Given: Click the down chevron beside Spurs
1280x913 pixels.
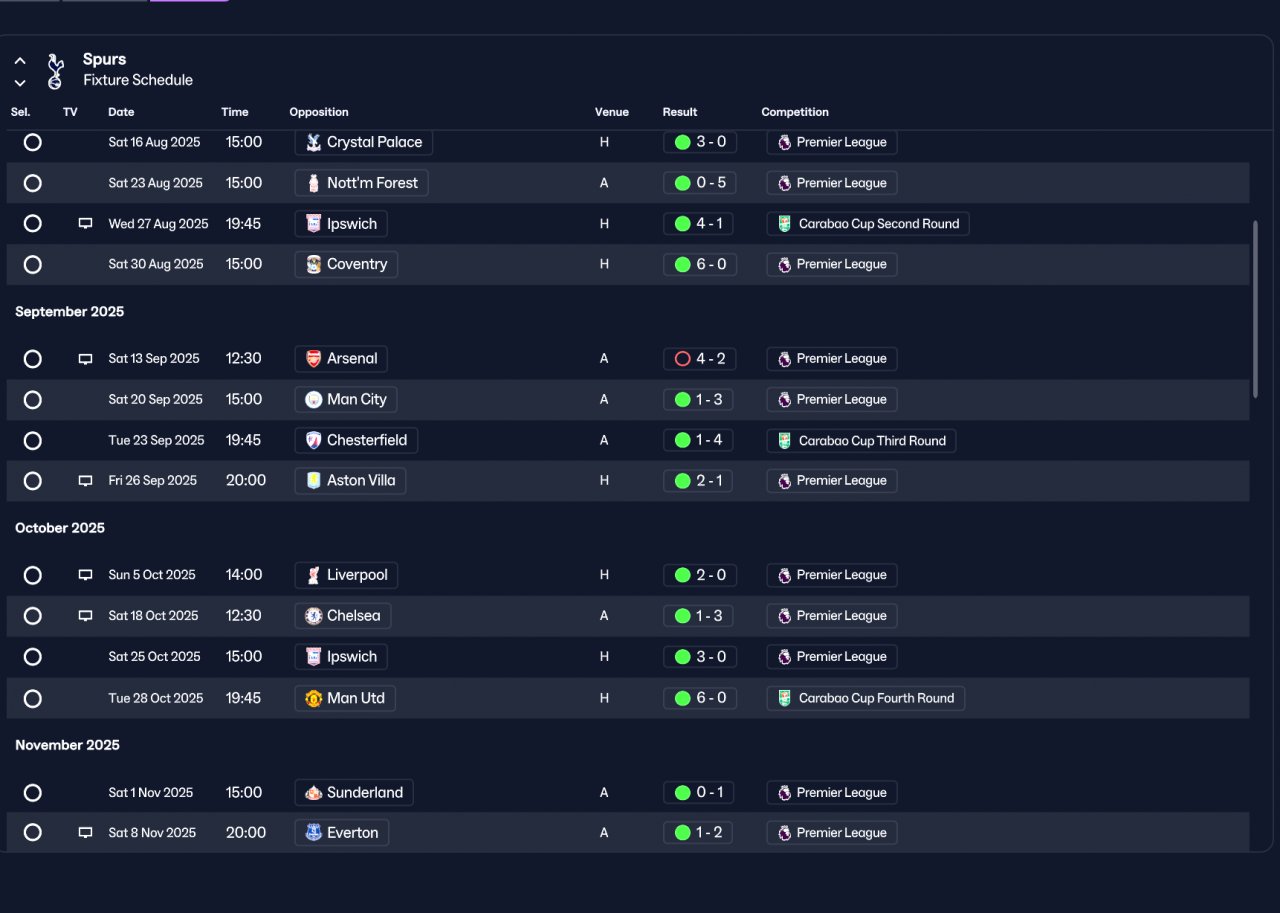Looking at the screenshot, I should click(20, 83).
